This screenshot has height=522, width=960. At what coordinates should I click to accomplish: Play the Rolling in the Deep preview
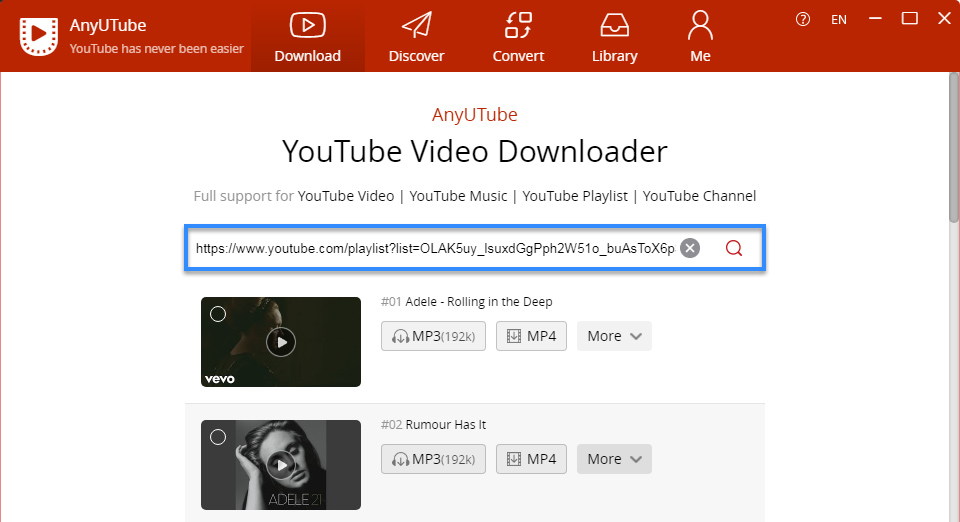(281, 342)
